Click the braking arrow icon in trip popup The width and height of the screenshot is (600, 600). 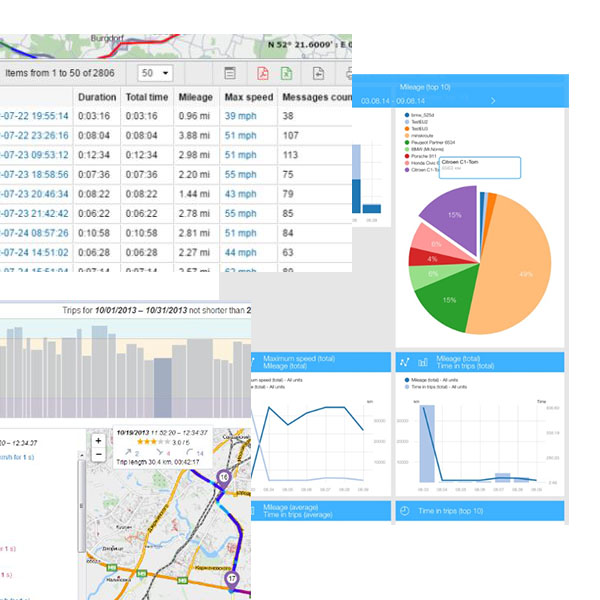159,452
